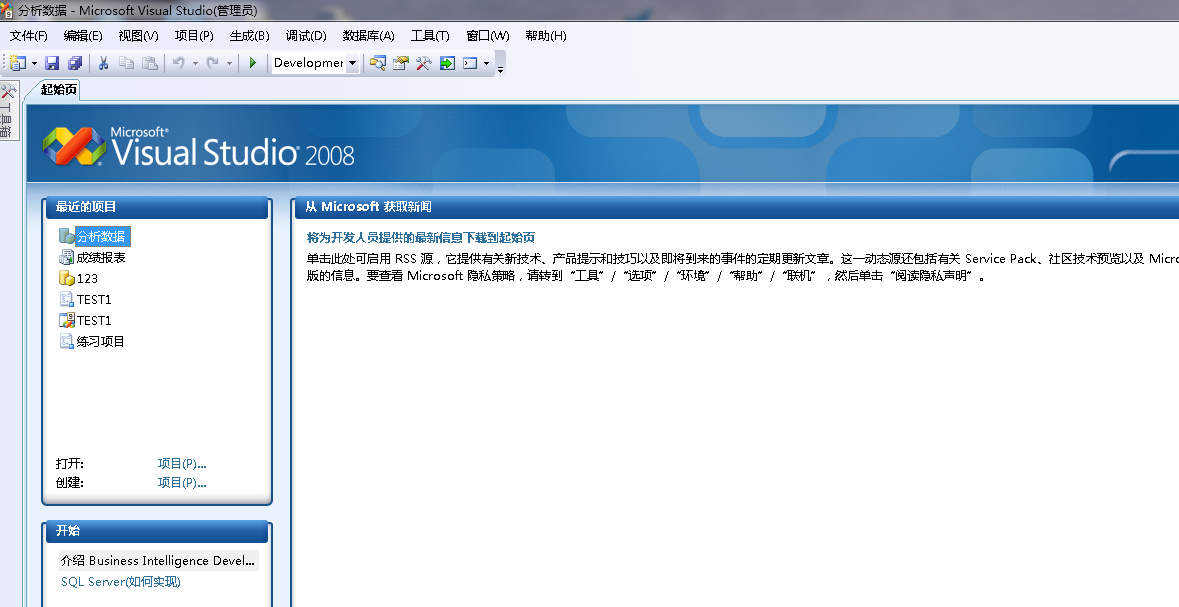Open the 视图(V) menu
Image resolution: width=1179 pixels, height=607 pixels.
click(138, 35)
